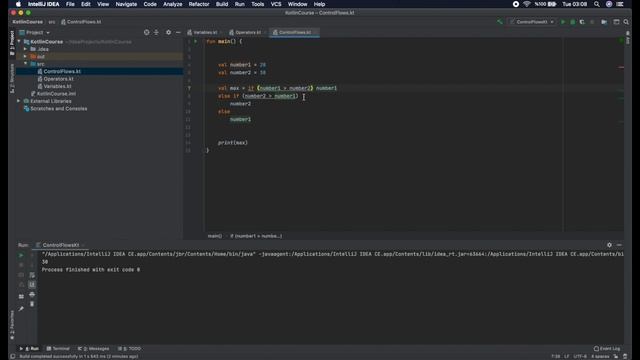This screenshot has width=640, height=360.
Task: Click the Build project hammer icon
Action: click(x=500, y=22)
